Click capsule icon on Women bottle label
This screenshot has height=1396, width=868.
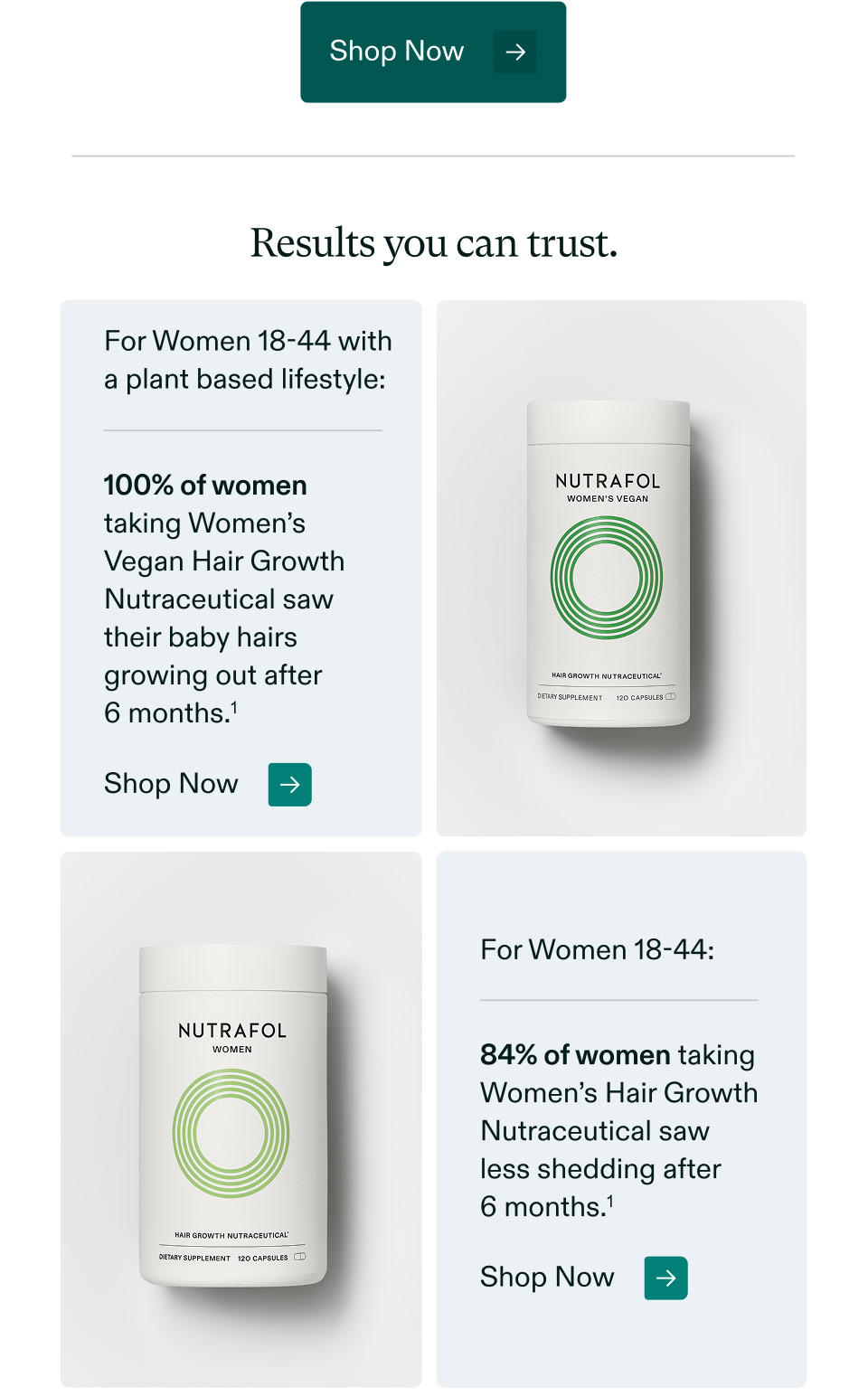point(300,1257)
